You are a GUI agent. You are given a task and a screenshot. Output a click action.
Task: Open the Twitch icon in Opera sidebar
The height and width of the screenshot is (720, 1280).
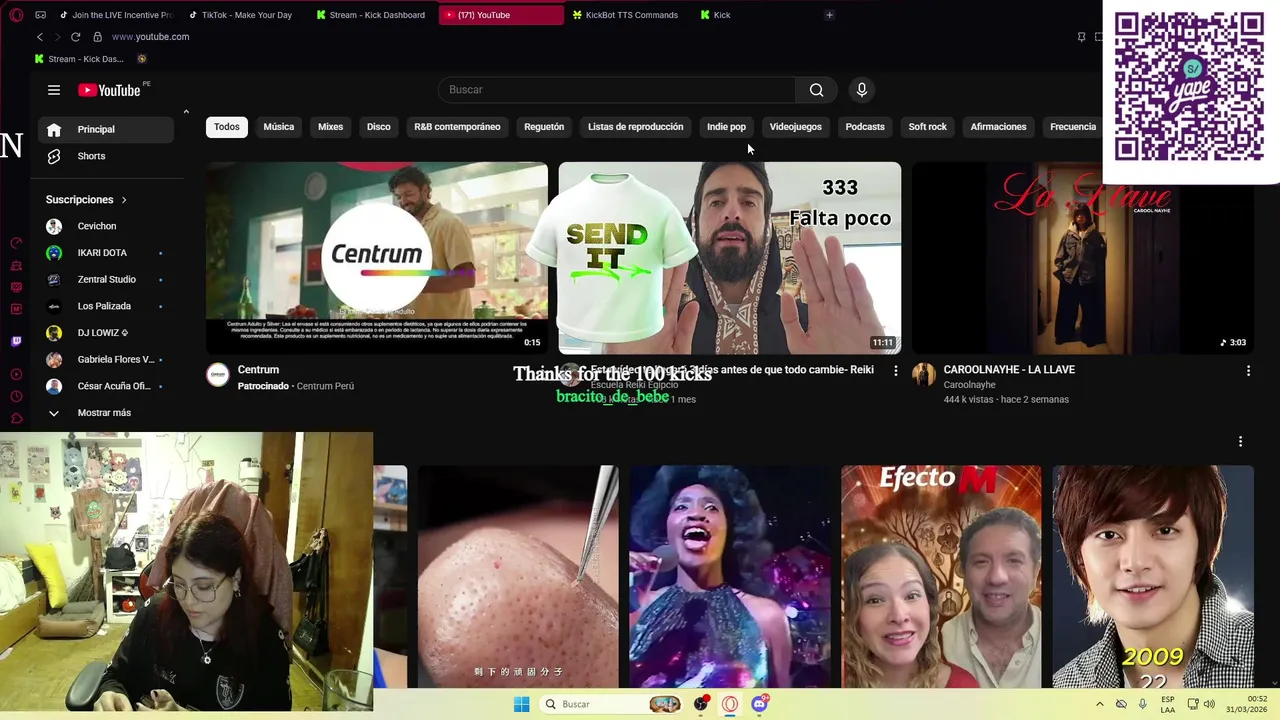(16, 341)
